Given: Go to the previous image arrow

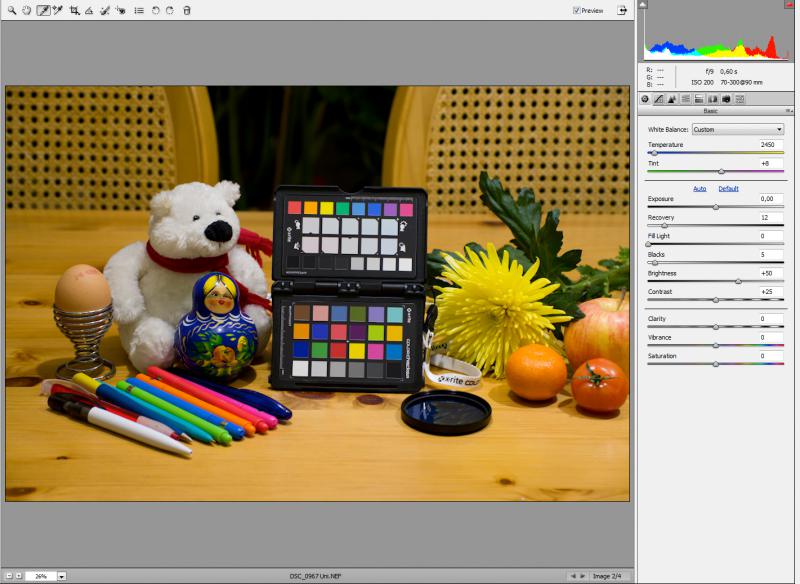Looking at the screenshot, I should [x=573, y=576].
